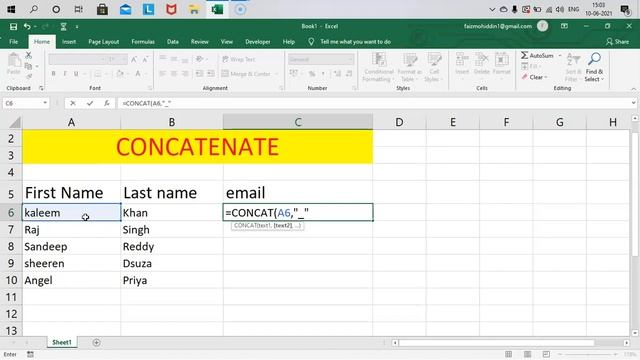Image resolution: width=640 pixels, height=360 pixels.
Task: Click in the formula bar input
Action: 373,103
